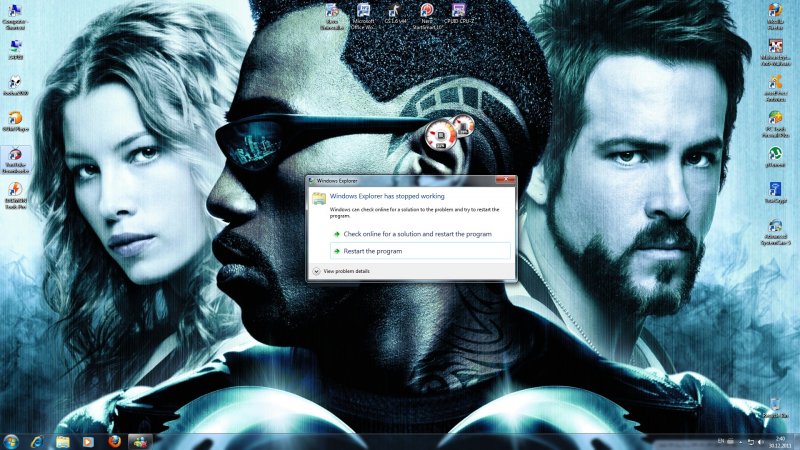800x450 pixels.
Task: Launch the TrueCrypt desktop shortcut
Action: coord(775,193)
